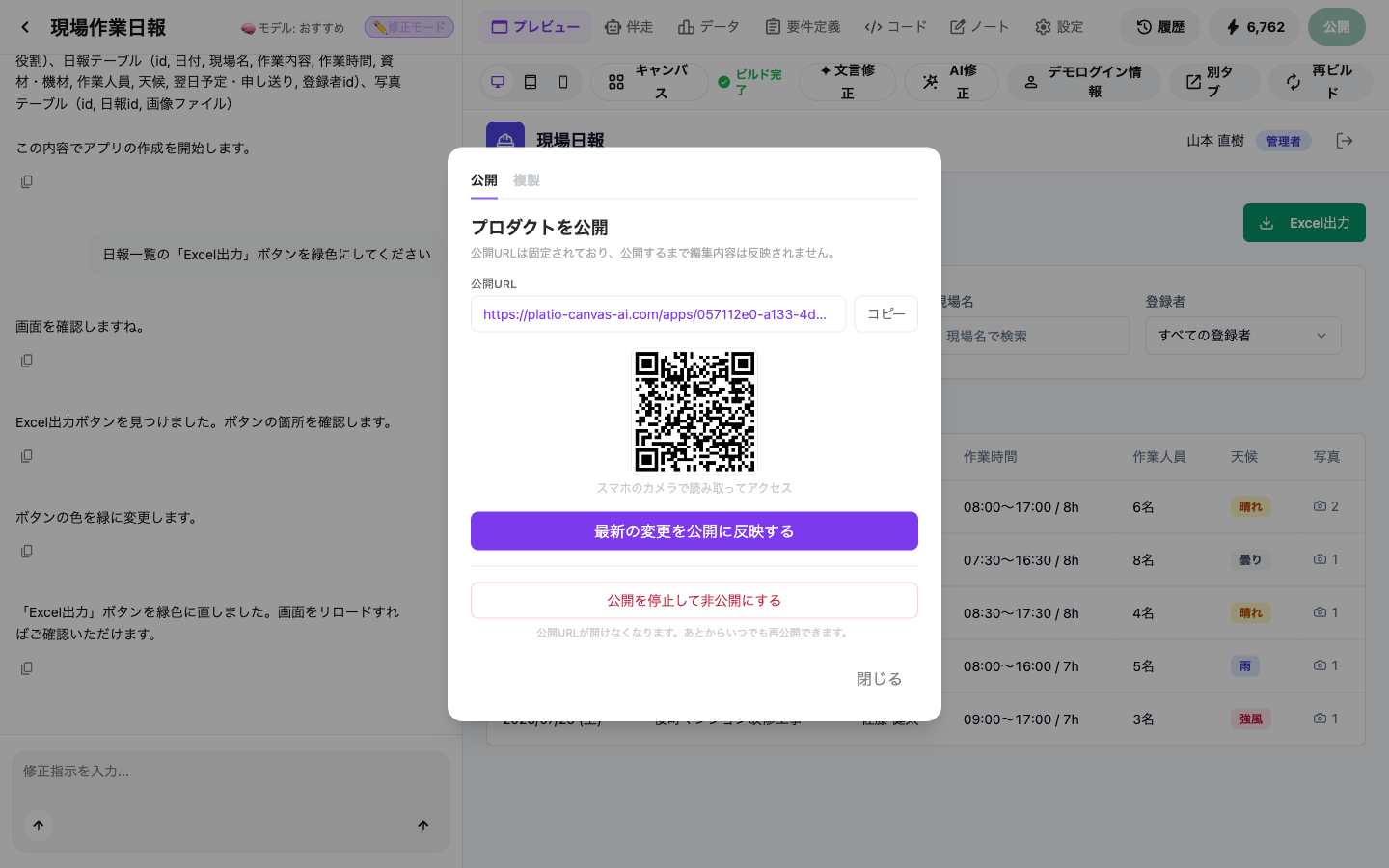Click the 公開URL link field

[x=658, y=313]
